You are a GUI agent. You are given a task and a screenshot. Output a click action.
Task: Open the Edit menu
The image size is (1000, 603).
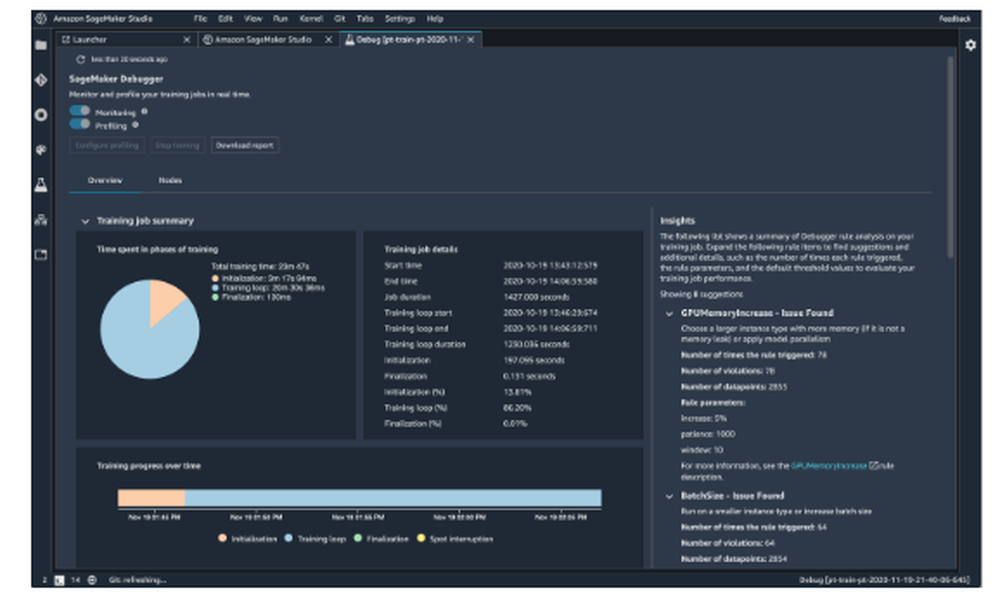pos(225,18)
